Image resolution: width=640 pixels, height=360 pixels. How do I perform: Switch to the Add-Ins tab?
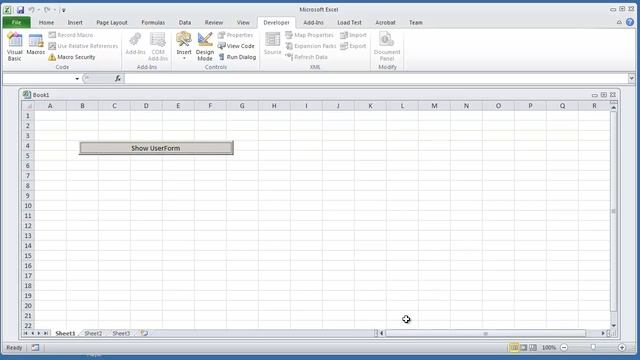click(313, 22)
